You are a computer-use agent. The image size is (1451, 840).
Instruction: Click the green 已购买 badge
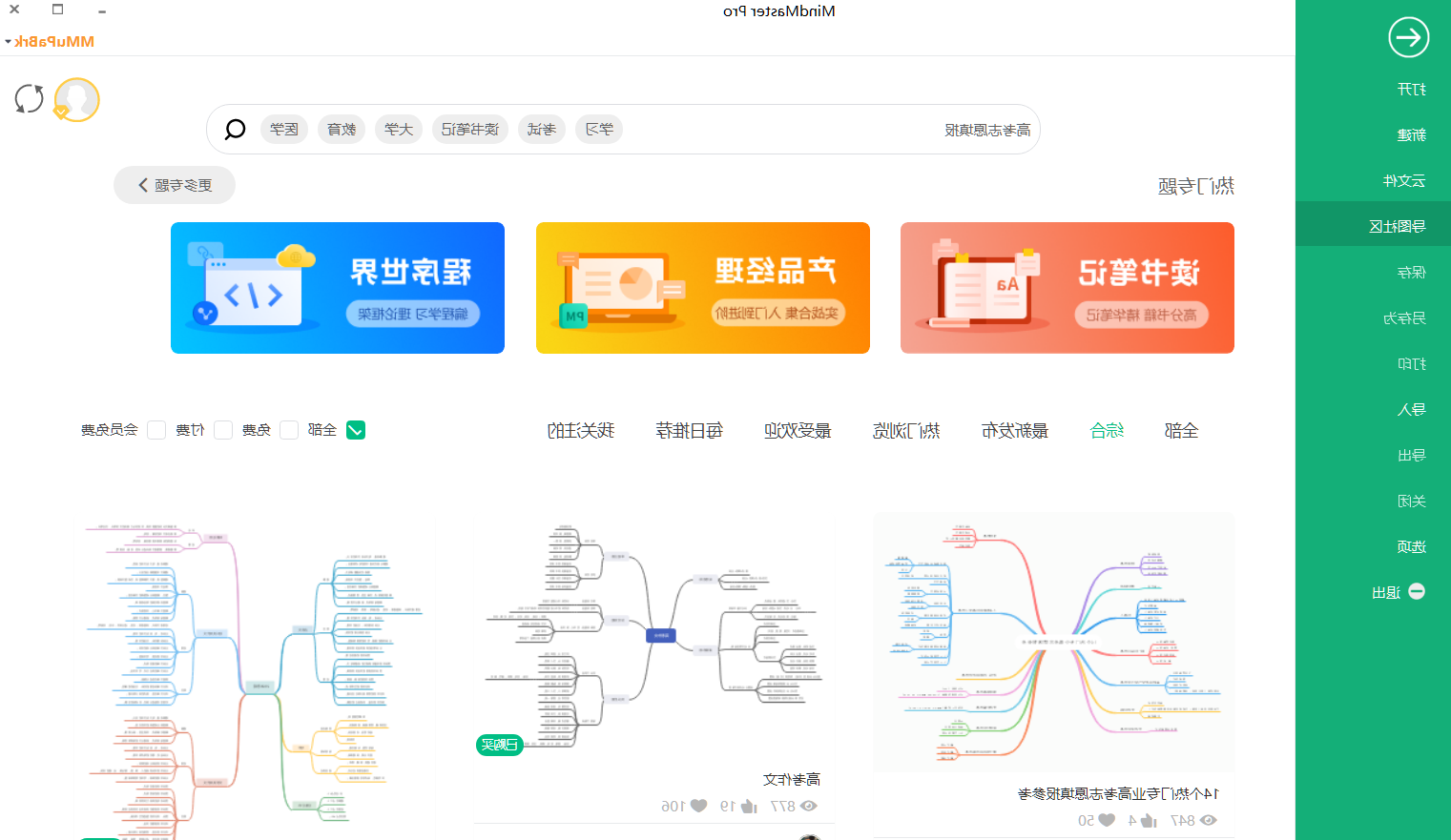(500, 745)
